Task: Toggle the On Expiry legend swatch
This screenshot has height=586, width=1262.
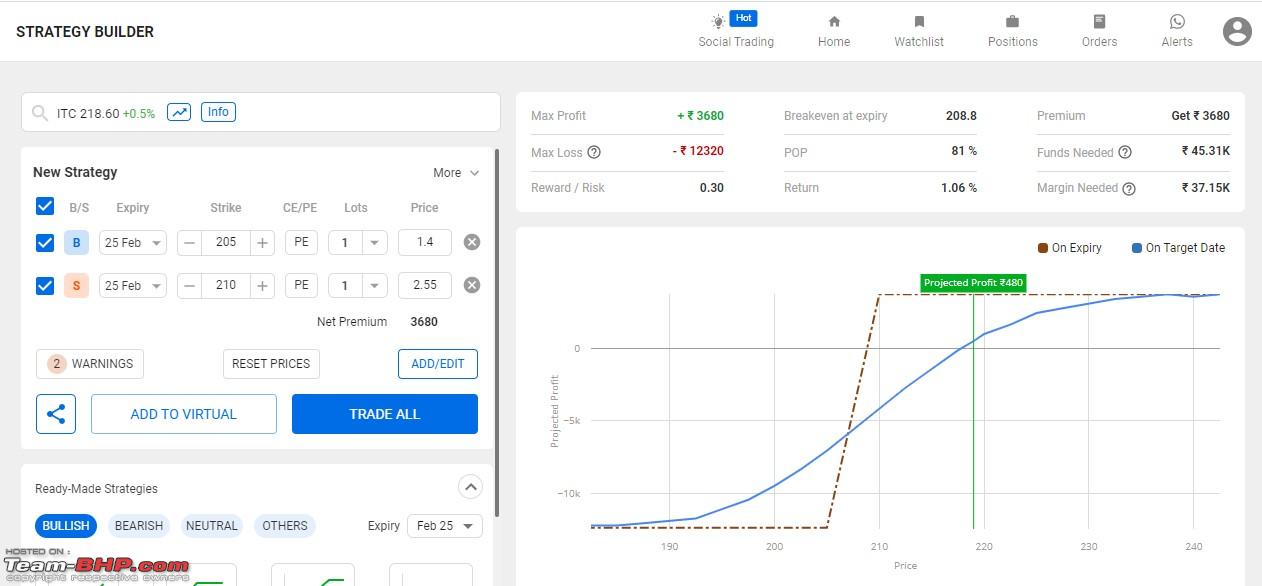Action: pos(1043,248)
